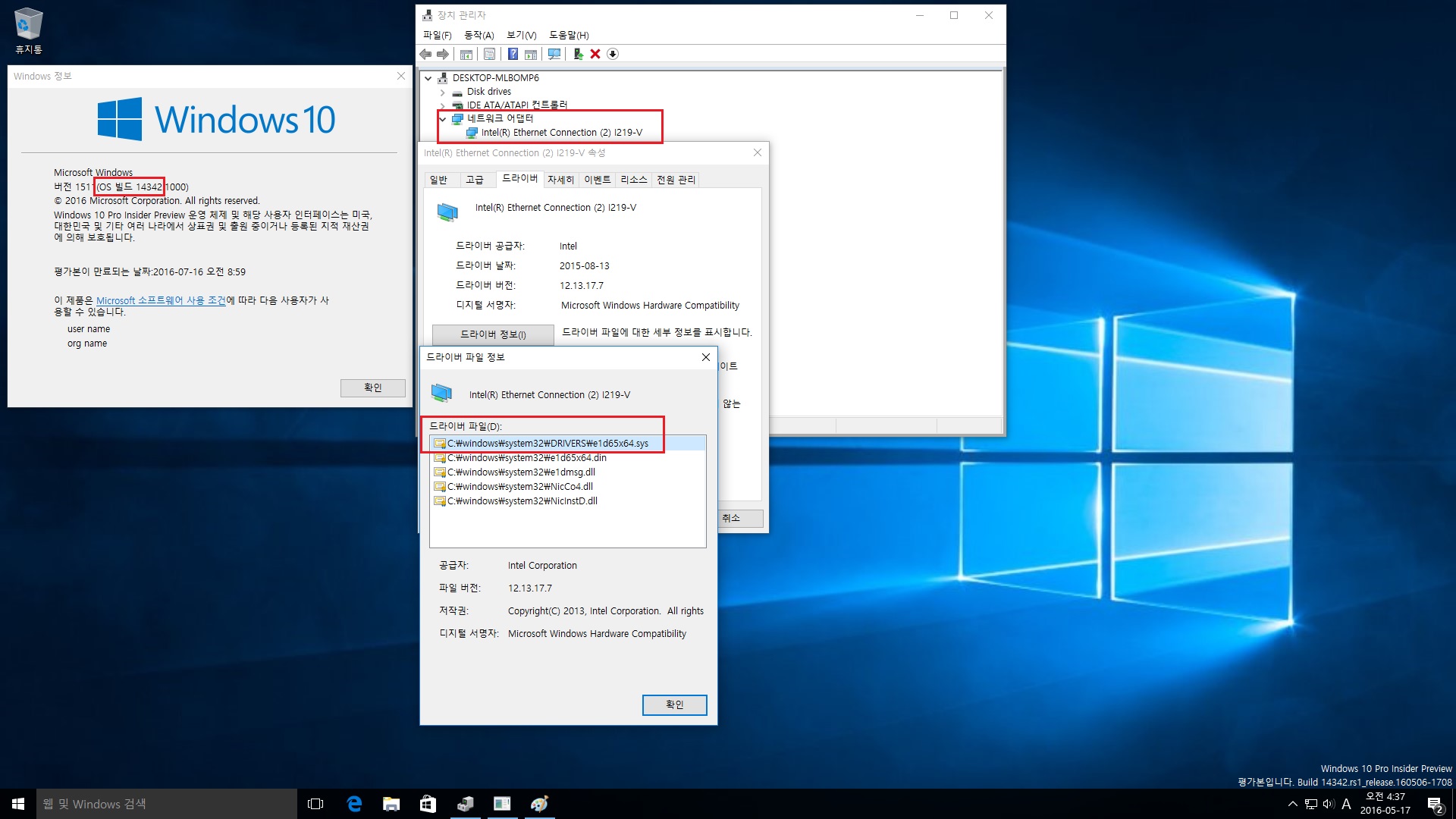Screen dimensions: 1456x819
Task: Open the Windows Start button
Action: tap(18, 804)
